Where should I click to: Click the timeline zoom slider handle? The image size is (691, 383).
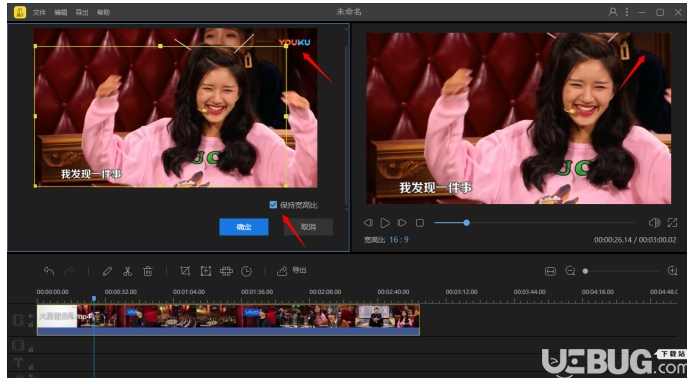coord(585,271)
